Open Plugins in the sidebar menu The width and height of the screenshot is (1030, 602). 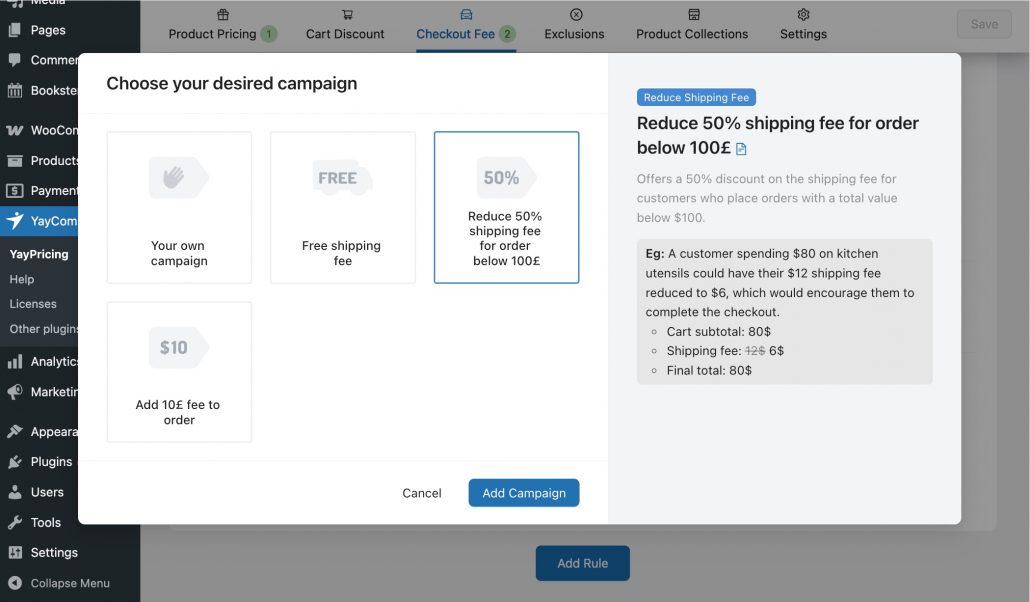[x=51, y=462]
